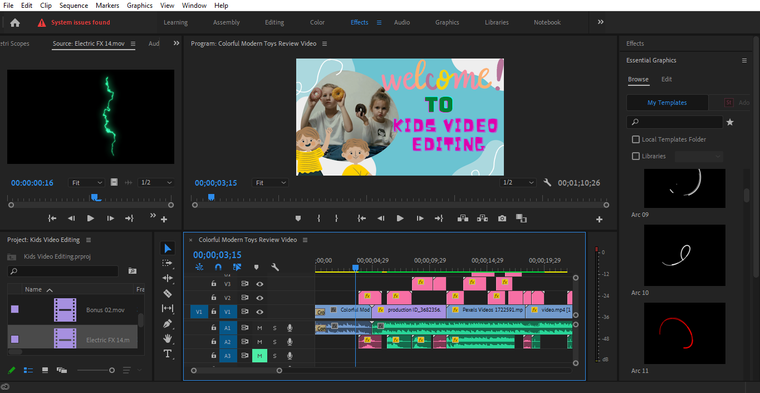Image resolution: width=760 pixels, height=393 pixels.
Task: Open Program monitor Fit zoom dropdown
Action: pyautogui.click(x=270, y=183)
